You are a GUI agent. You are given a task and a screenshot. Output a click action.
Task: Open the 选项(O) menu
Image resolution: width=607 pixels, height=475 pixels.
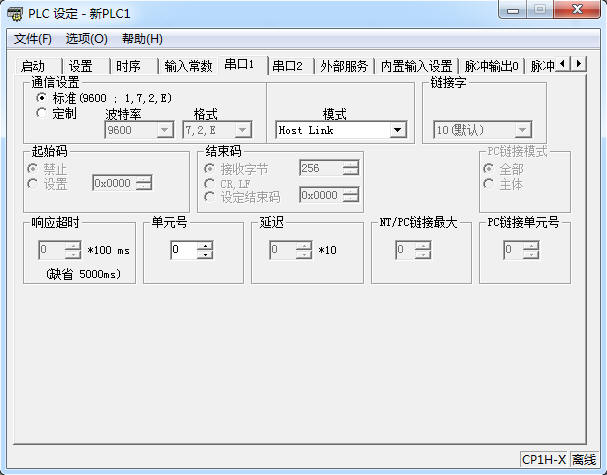point(86,39)
